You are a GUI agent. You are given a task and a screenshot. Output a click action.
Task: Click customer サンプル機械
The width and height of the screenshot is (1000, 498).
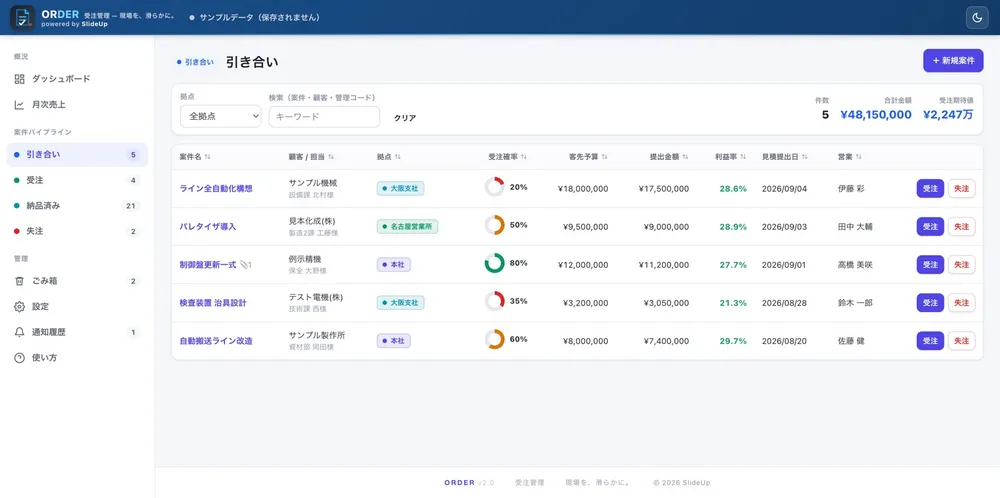pyautogui.click(x=312, y=183)
